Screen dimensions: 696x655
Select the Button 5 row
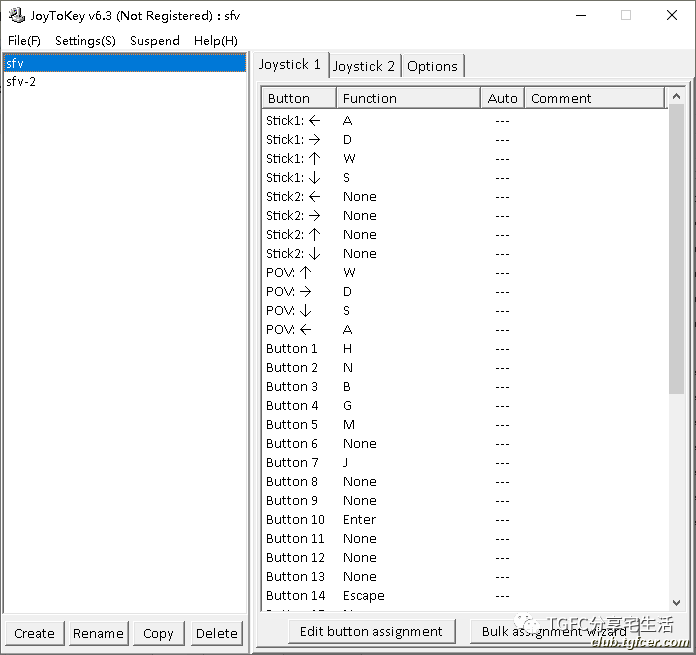(x=465, y=425)
